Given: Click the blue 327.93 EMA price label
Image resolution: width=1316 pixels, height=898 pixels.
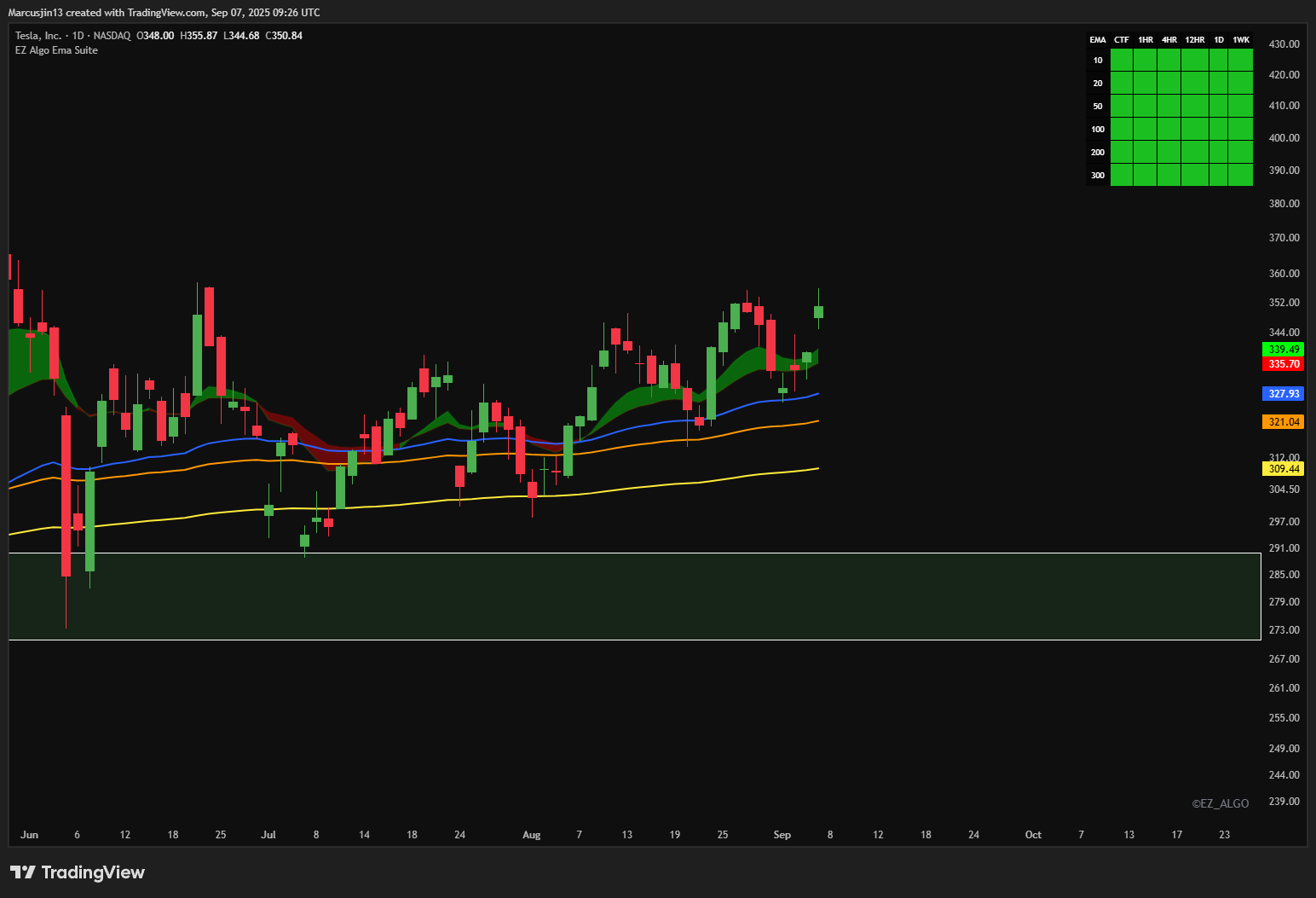Looking at the screenshot, I should click(x=1283, y=394).
